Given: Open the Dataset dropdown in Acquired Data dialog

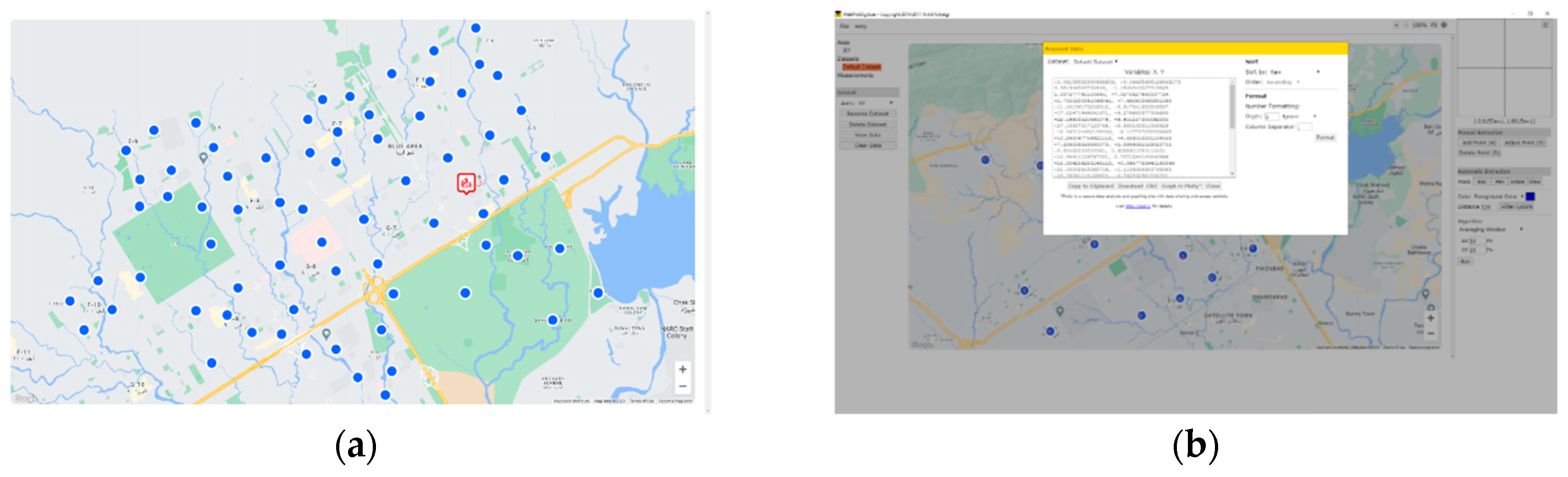Looking at the screenshot, I should (x=1095, y=61).
